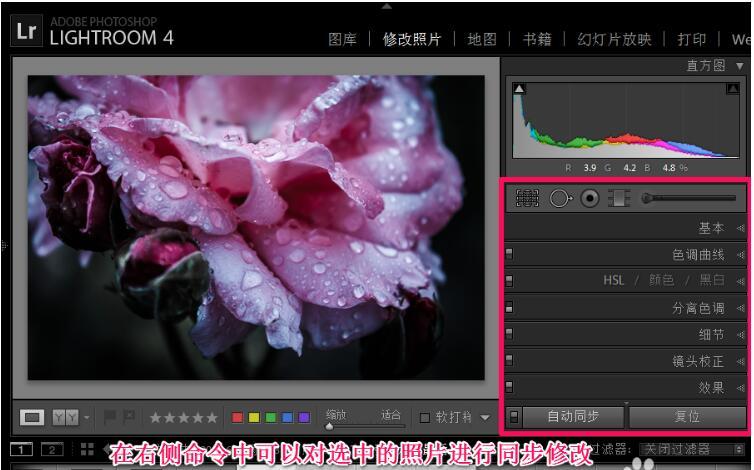The image size is (754, 470).
Task: Click the 缩放 zoom slider handle
Action: [x=329, y=426]
